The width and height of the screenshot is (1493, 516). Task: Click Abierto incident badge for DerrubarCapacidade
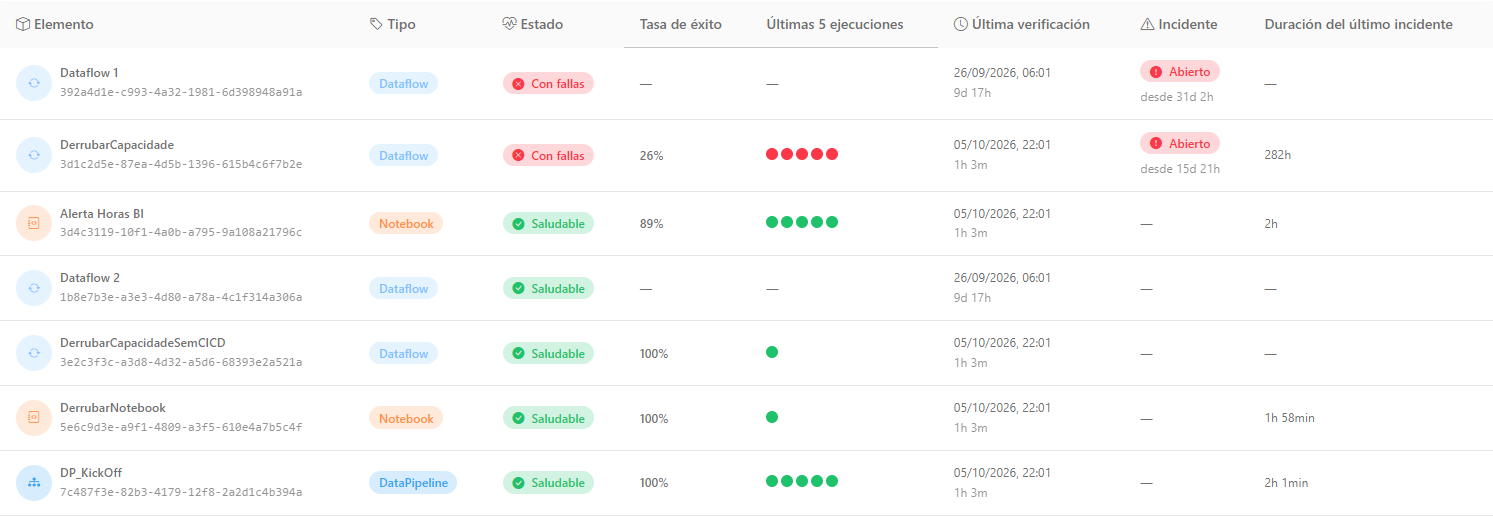click(x=1180, y=144)
